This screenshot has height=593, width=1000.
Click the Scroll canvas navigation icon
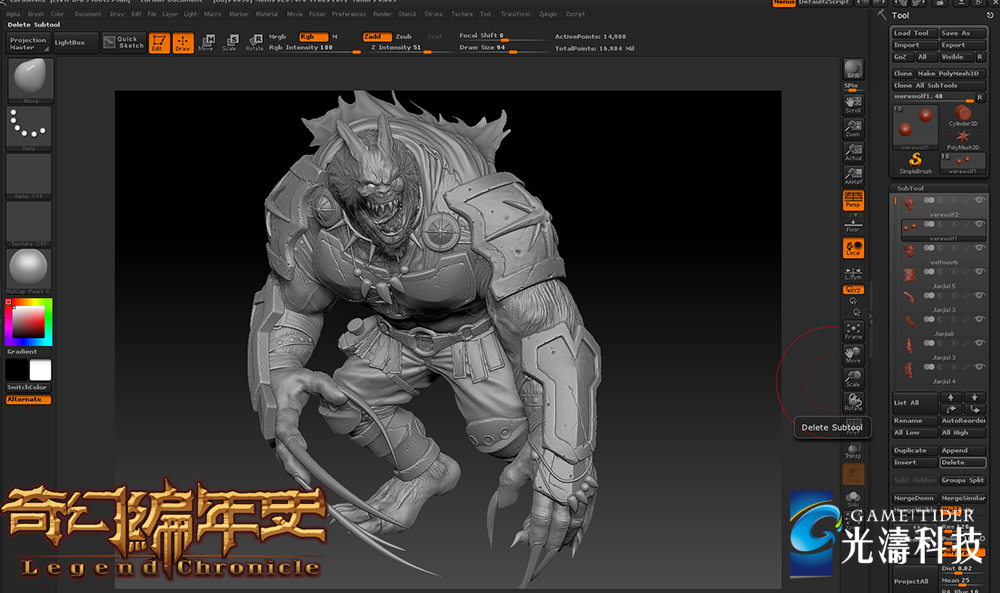853,105
